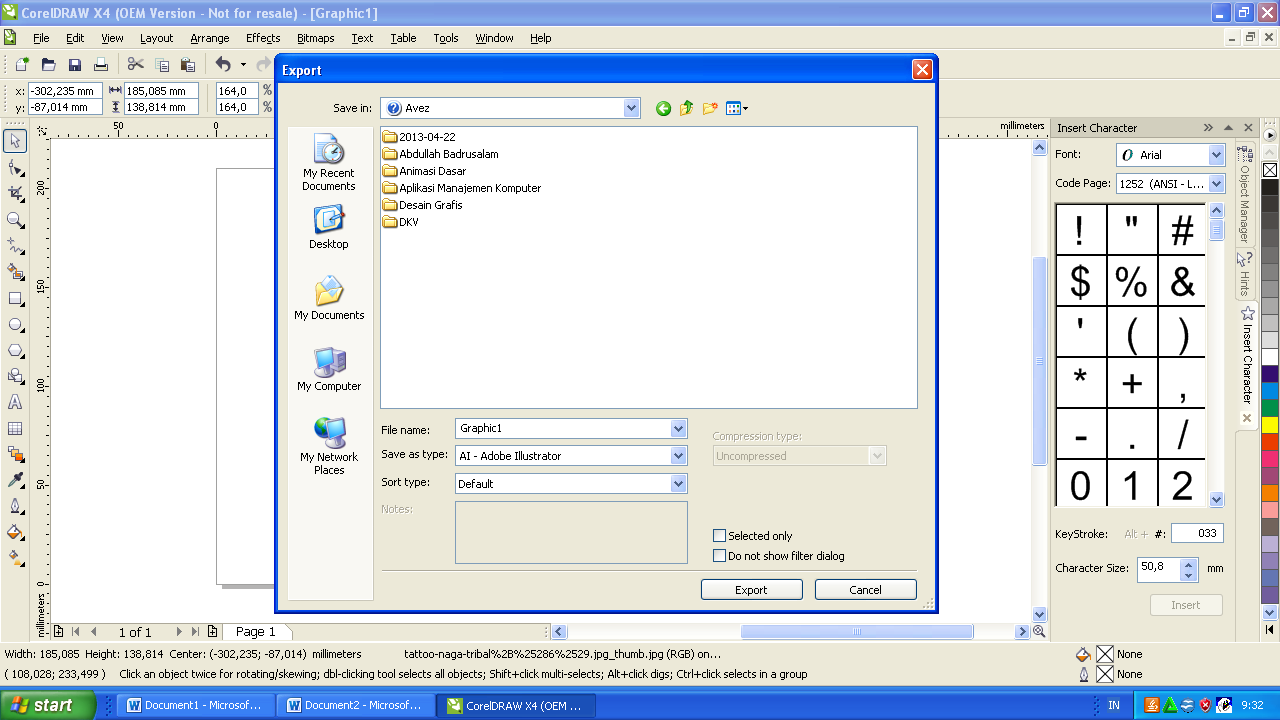
Task: Click the no-color X swatch atop the palette
Action: (1270, 170)
